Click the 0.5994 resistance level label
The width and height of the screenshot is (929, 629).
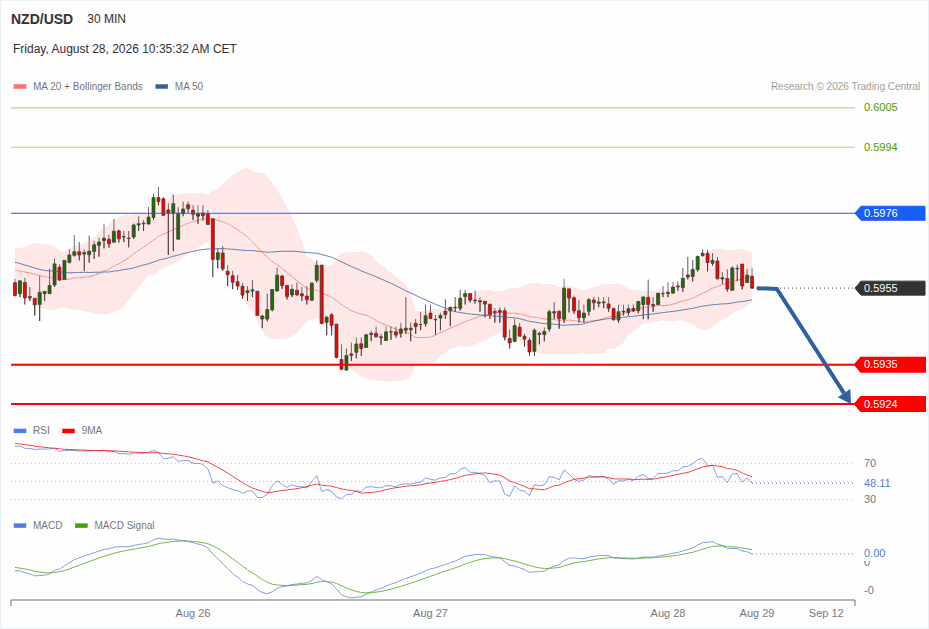[880, 147]
